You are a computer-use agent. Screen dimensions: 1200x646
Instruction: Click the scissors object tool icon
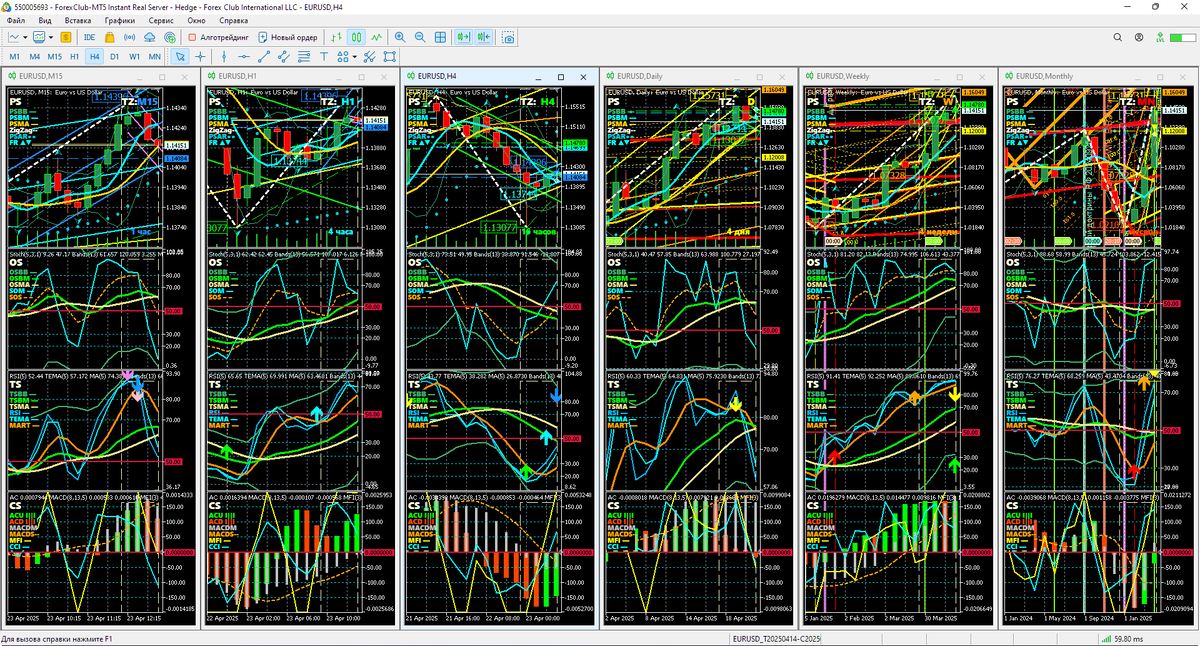coord(369,57)
